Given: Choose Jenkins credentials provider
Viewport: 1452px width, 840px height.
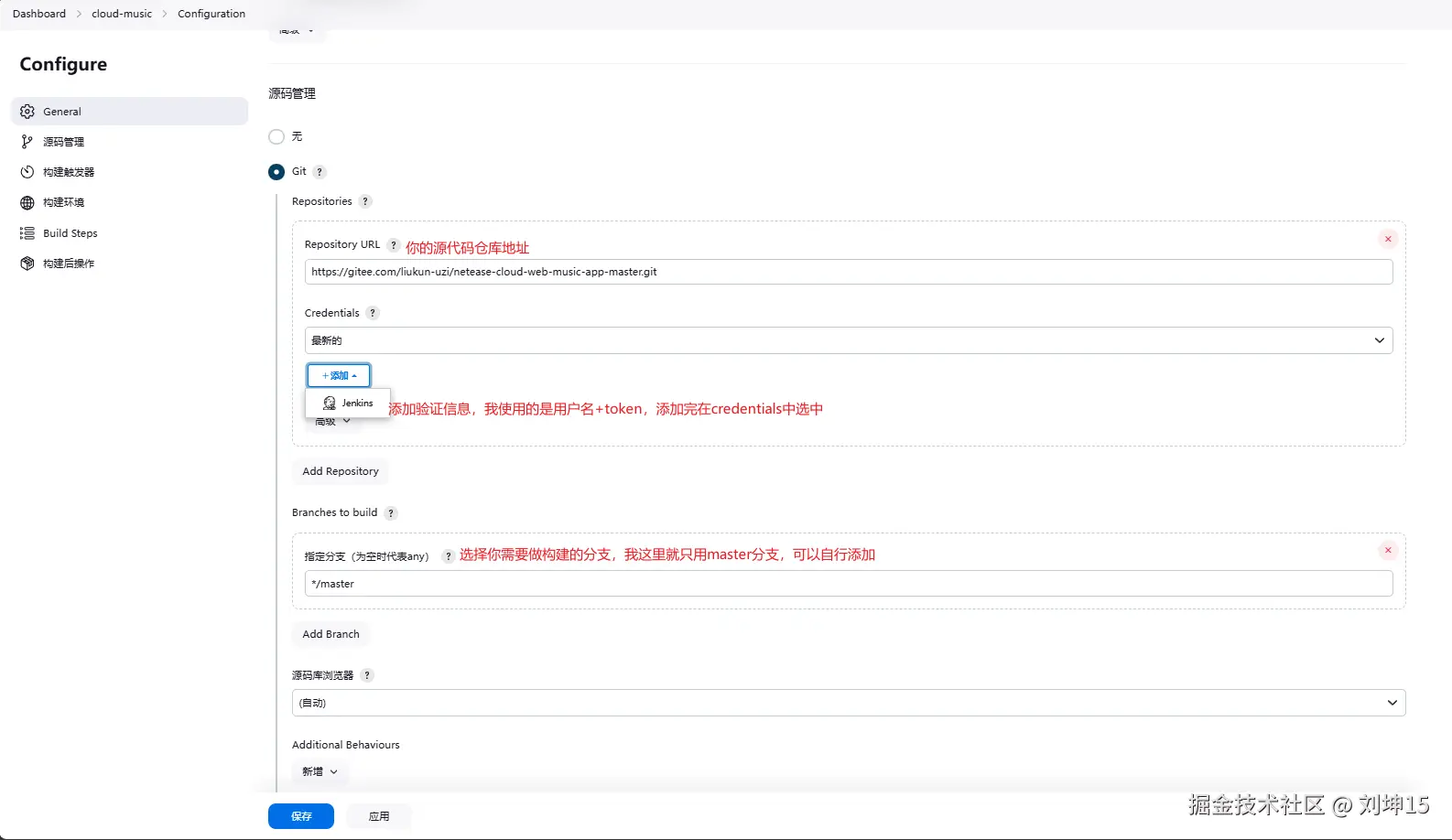Looking at the screenshot, I should pos(348,403).
